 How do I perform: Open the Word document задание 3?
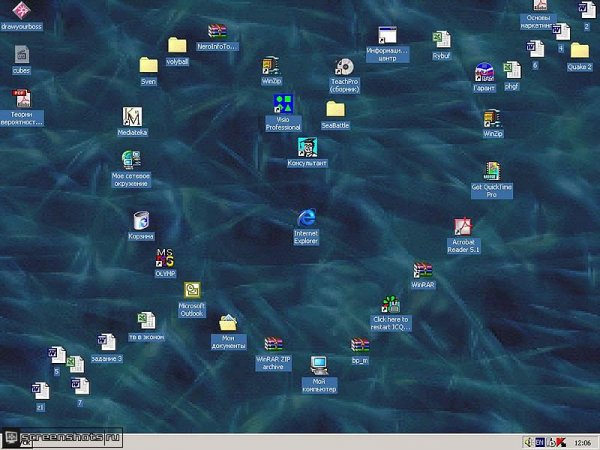105,342
